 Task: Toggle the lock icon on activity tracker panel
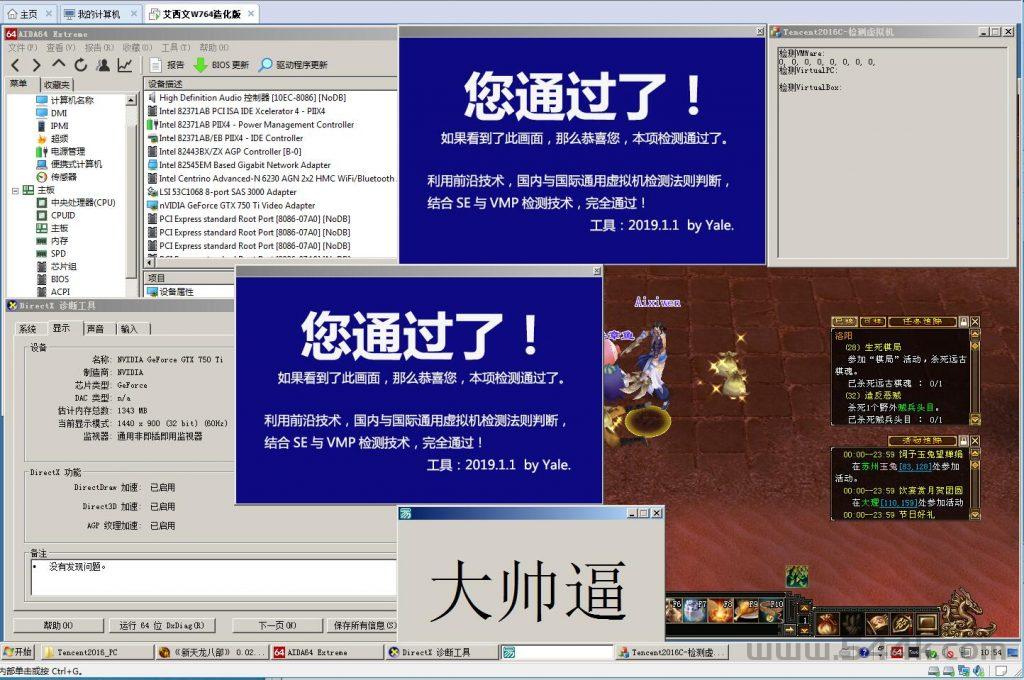963,441
